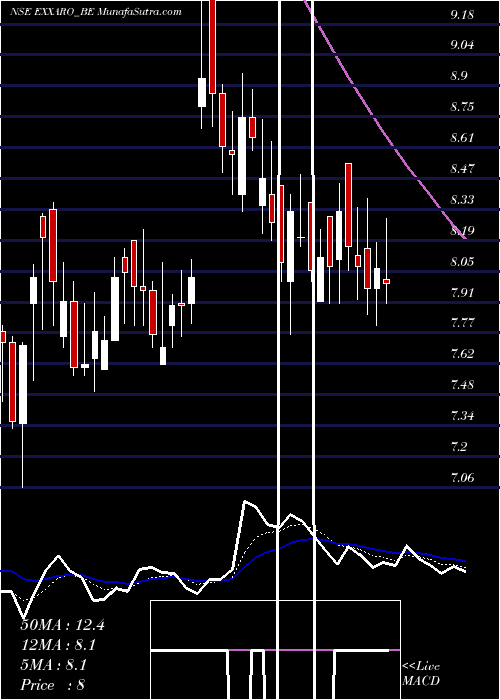This screenshot has height=700, width=500.
Task: Click the 7.91 price axis label
Action: tap(462, 292)
